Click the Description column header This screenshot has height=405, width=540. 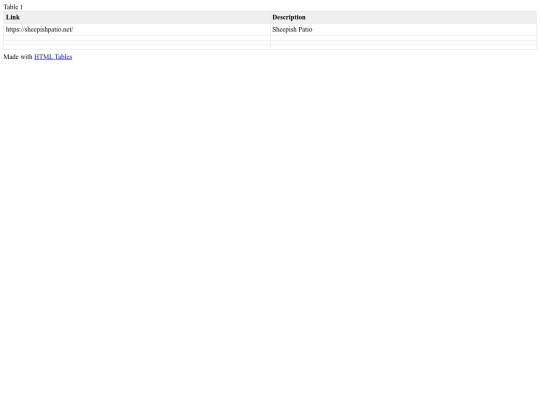(x=403, y=18)
